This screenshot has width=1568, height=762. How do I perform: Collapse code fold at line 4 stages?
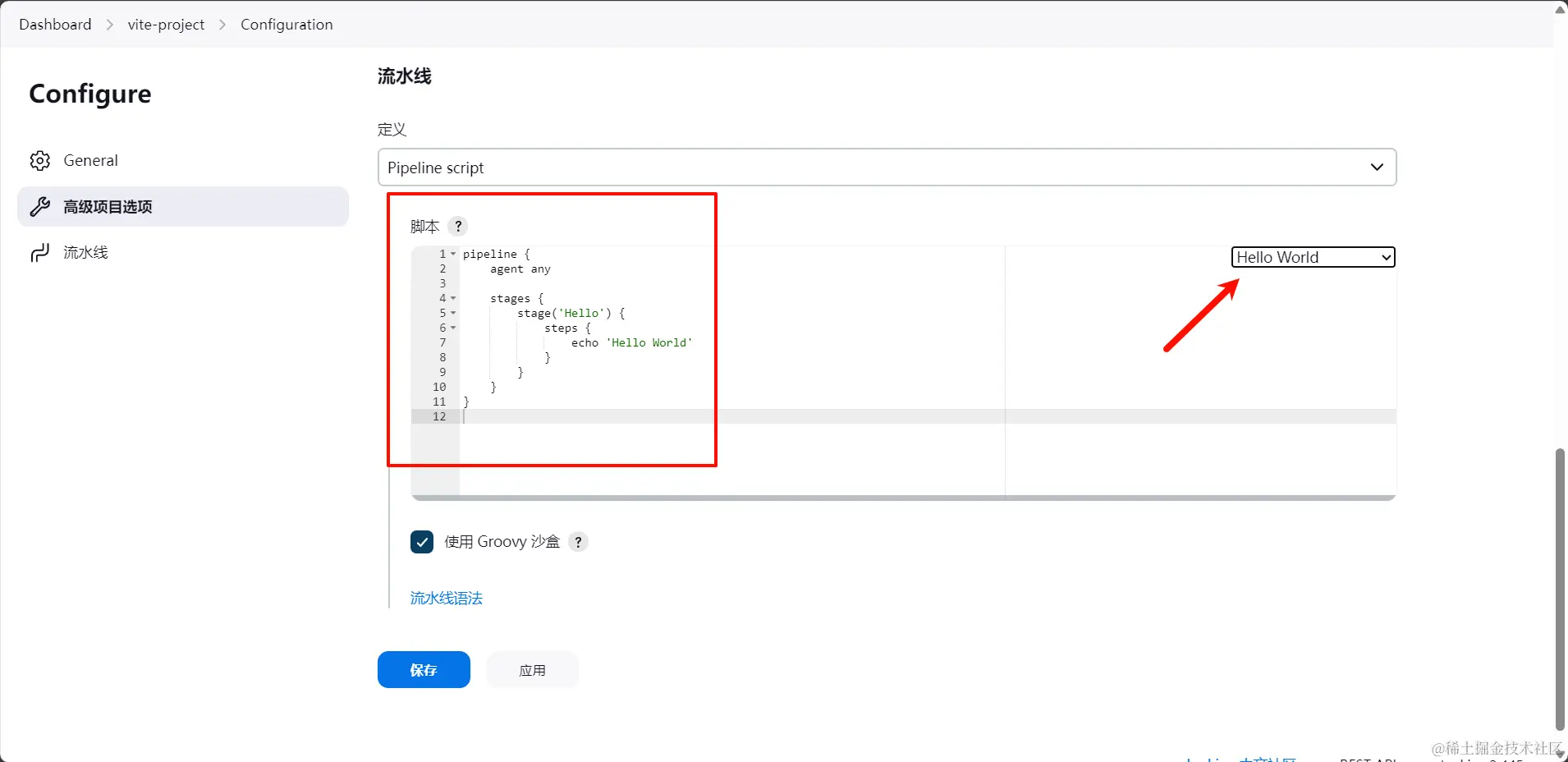click(x=453, y=298)
